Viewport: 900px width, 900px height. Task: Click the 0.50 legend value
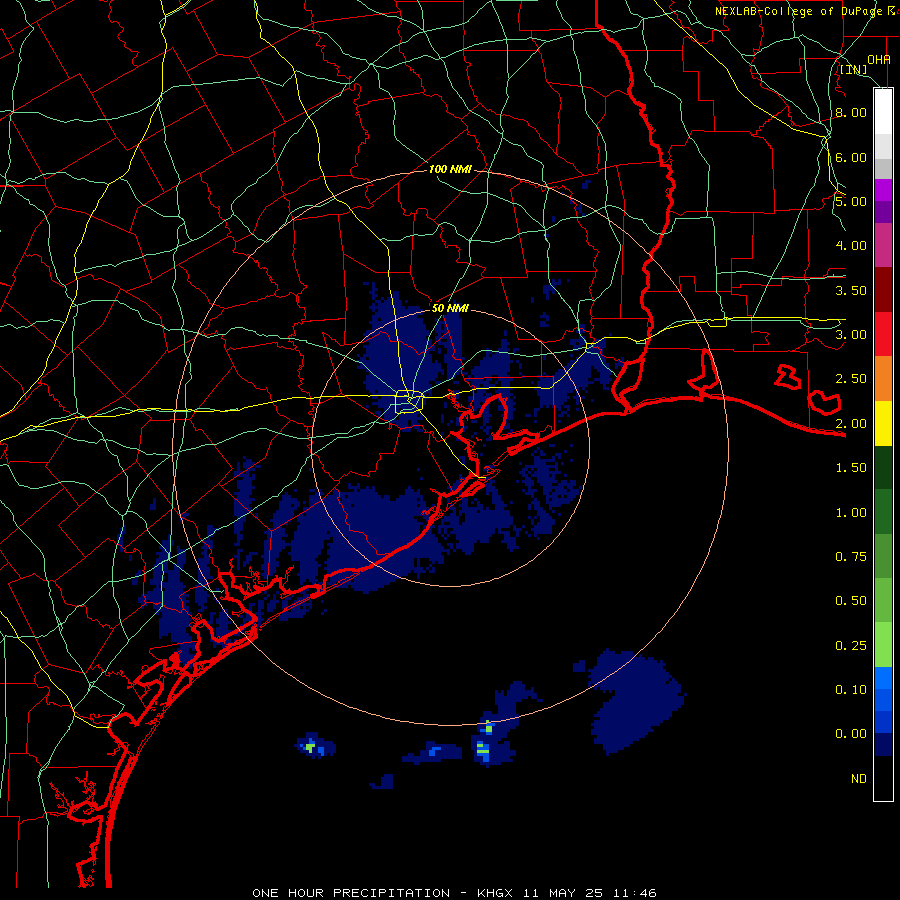coord(851,601)
